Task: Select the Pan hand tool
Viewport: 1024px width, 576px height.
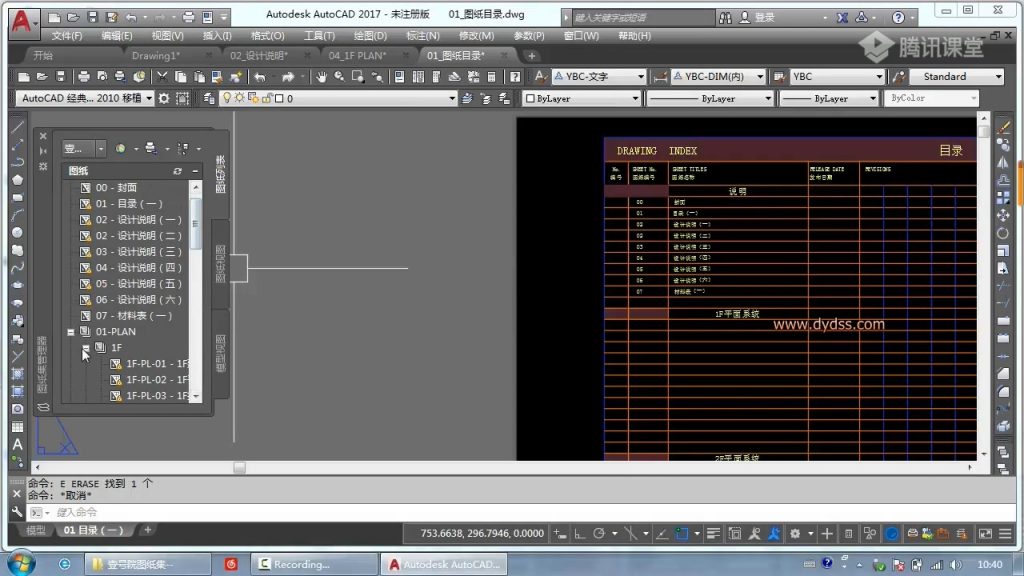Action: (x=321, y=77)
